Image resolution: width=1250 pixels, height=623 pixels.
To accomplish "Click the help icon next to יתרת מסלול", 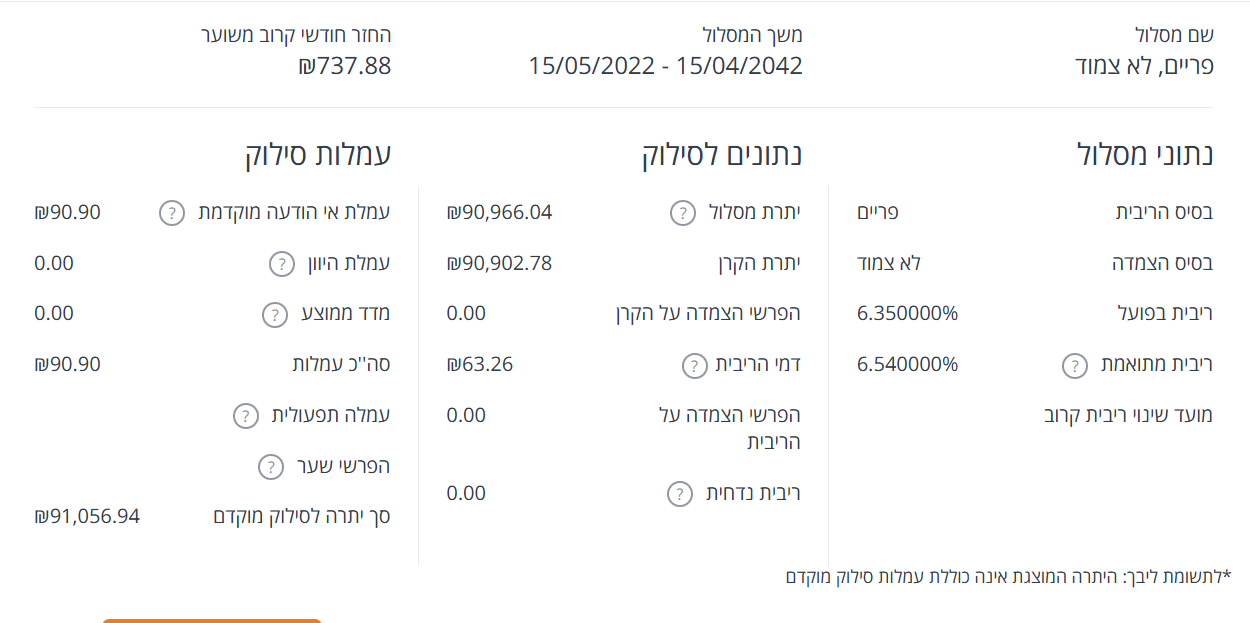I will pos(682,213).
